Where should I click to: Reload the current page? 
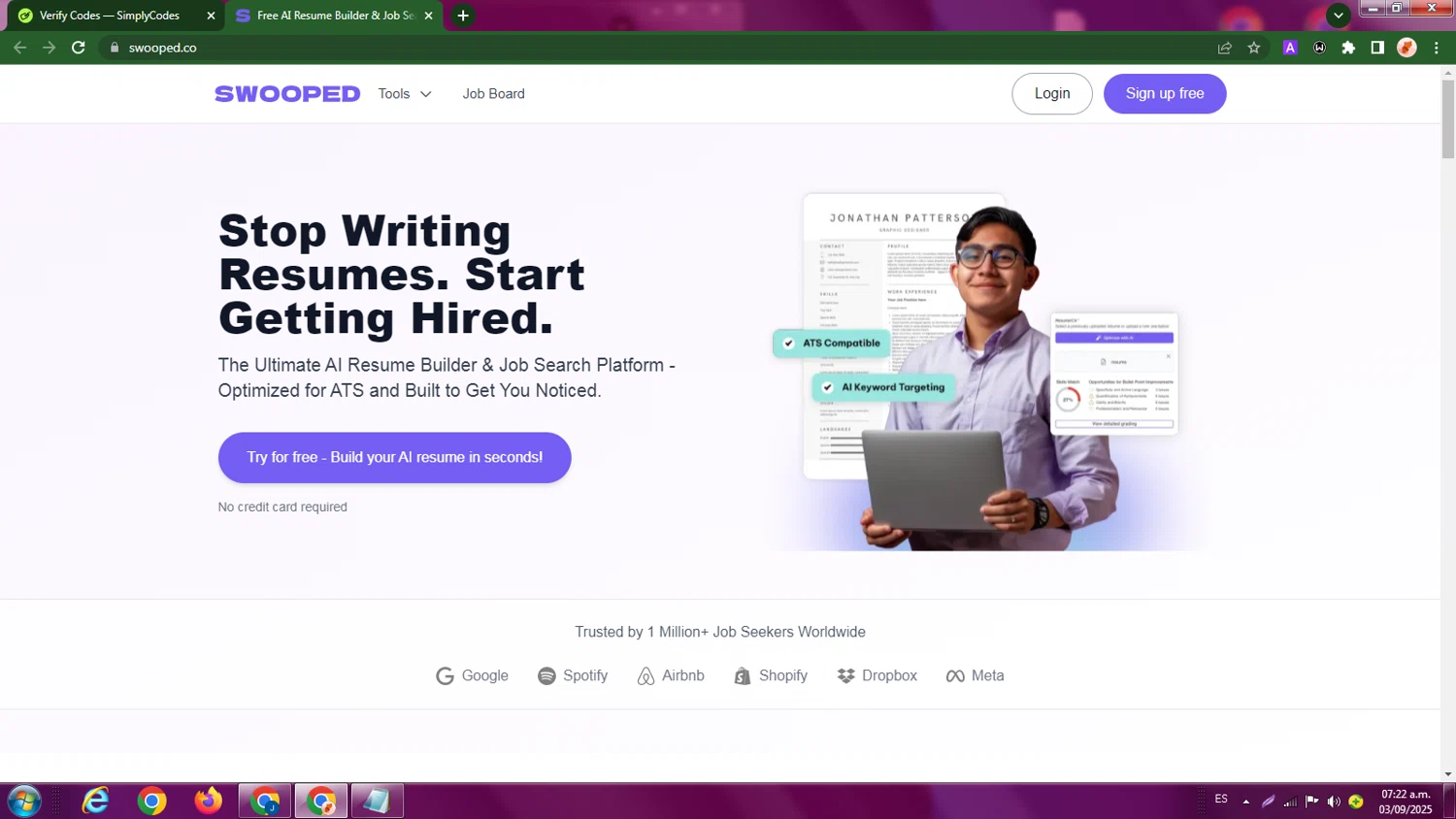point(79,48)
